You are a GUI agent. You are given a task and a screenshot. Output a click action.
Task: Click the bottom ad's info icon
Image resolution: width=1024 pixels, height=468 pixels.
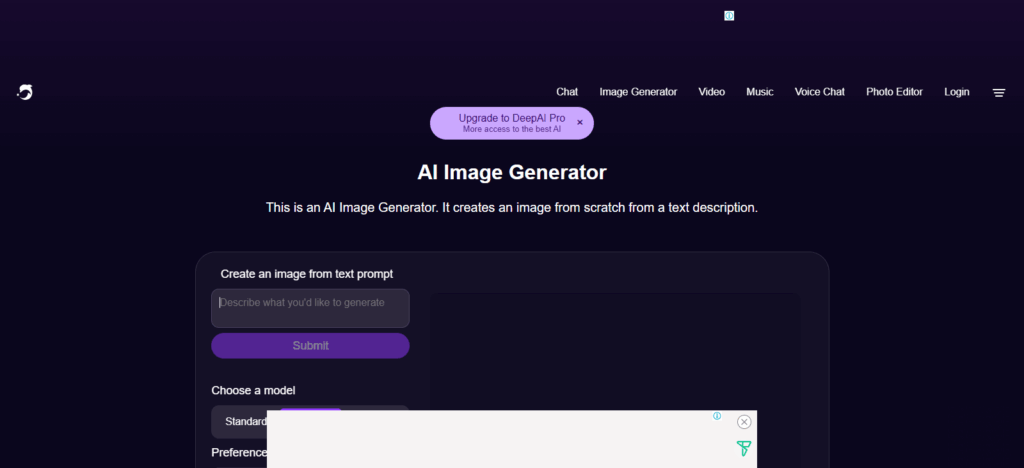pos(717,416)
